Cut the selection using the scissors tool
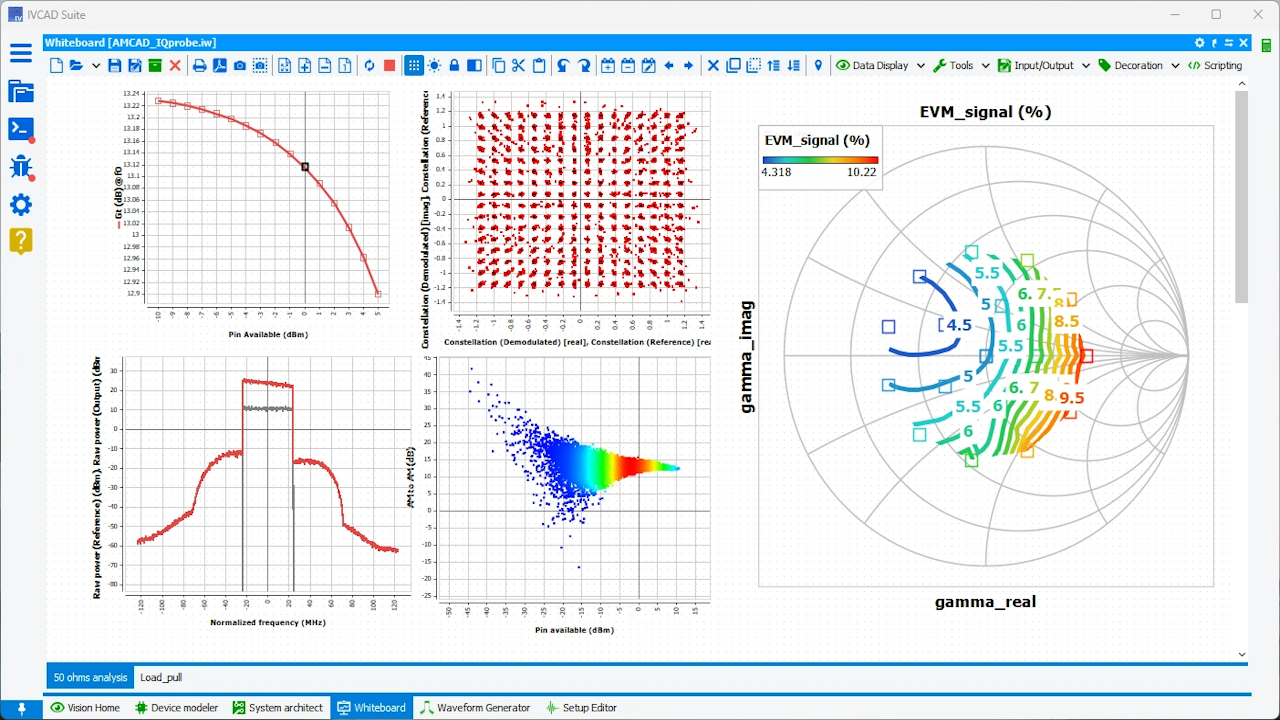 [518, 65]
